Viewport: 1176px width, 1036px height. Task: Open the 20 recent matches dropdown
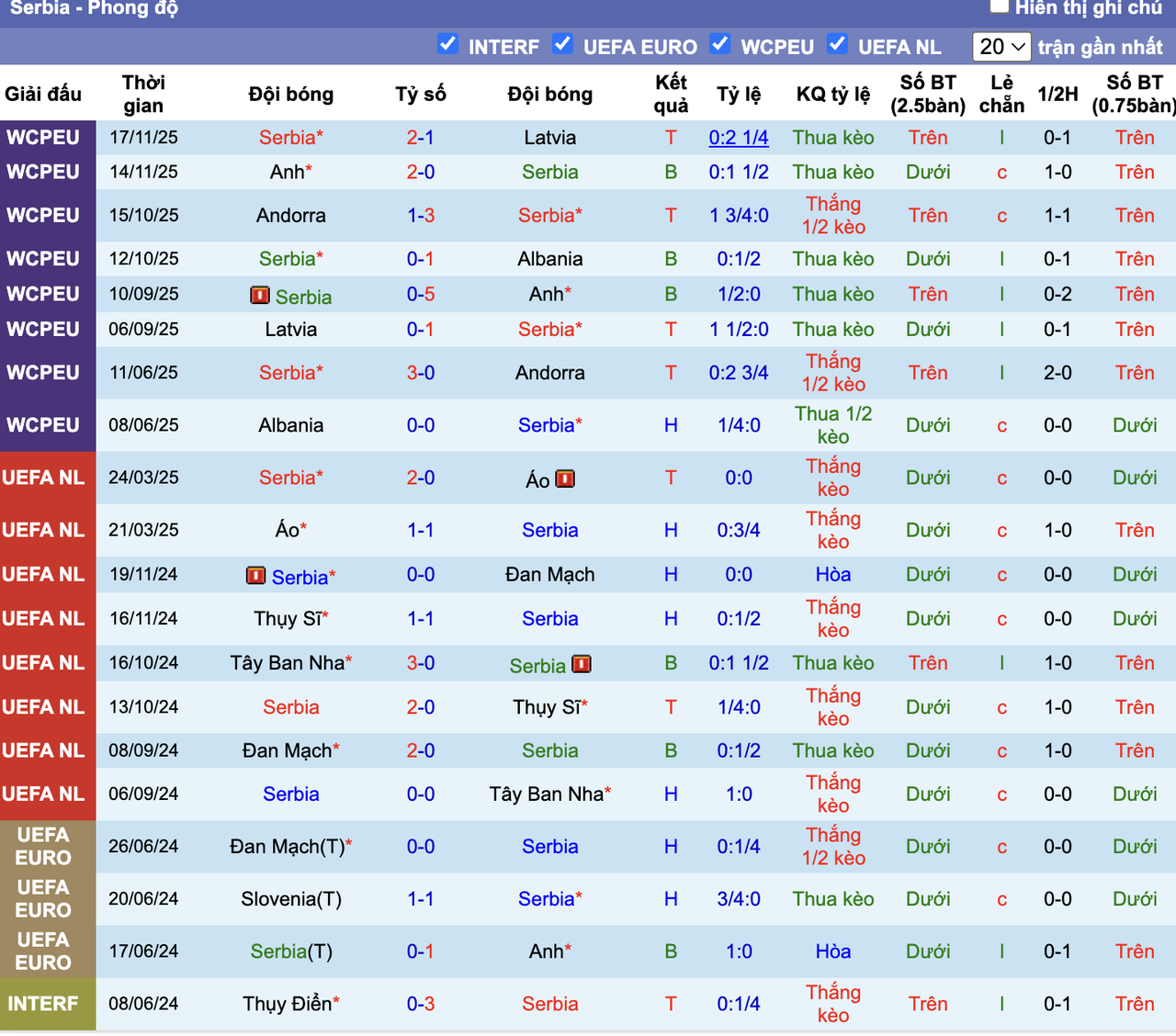click(x=1001, y=46)
